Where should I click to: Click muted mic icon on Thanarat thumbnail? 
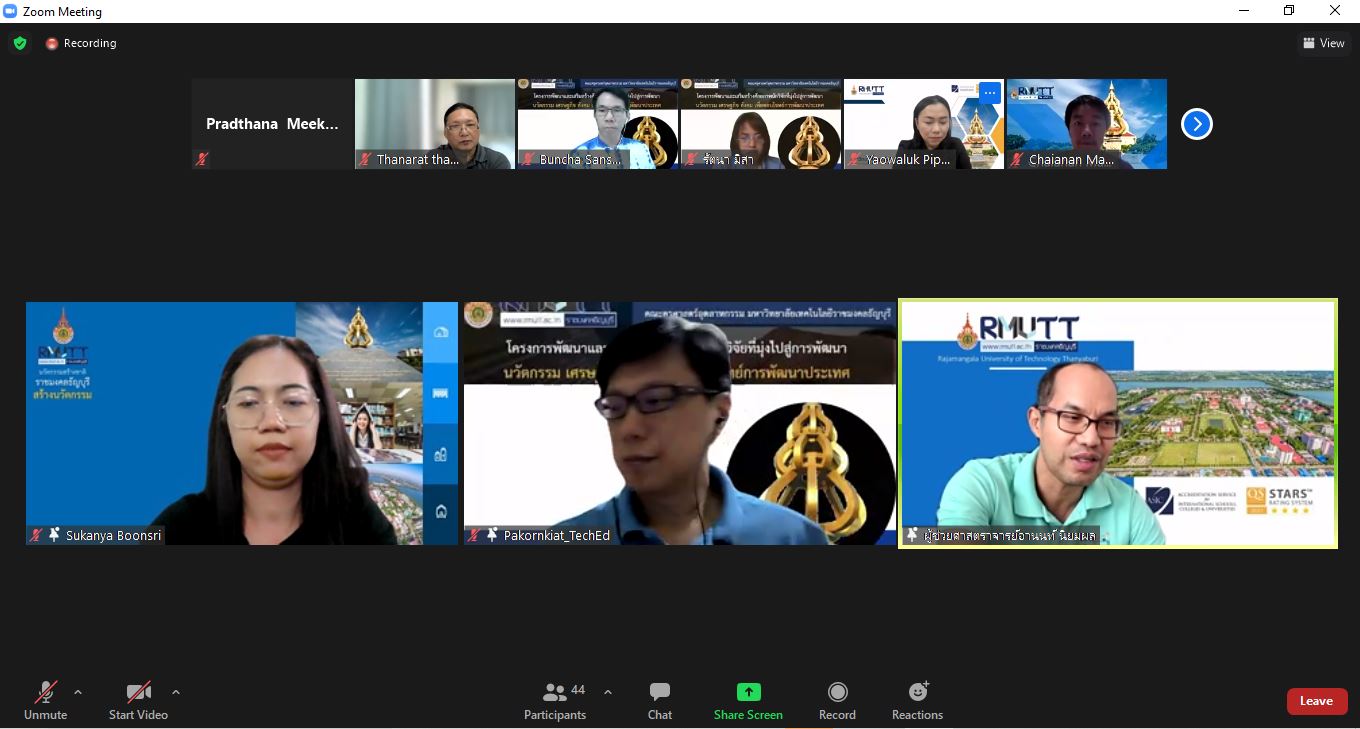365,159
